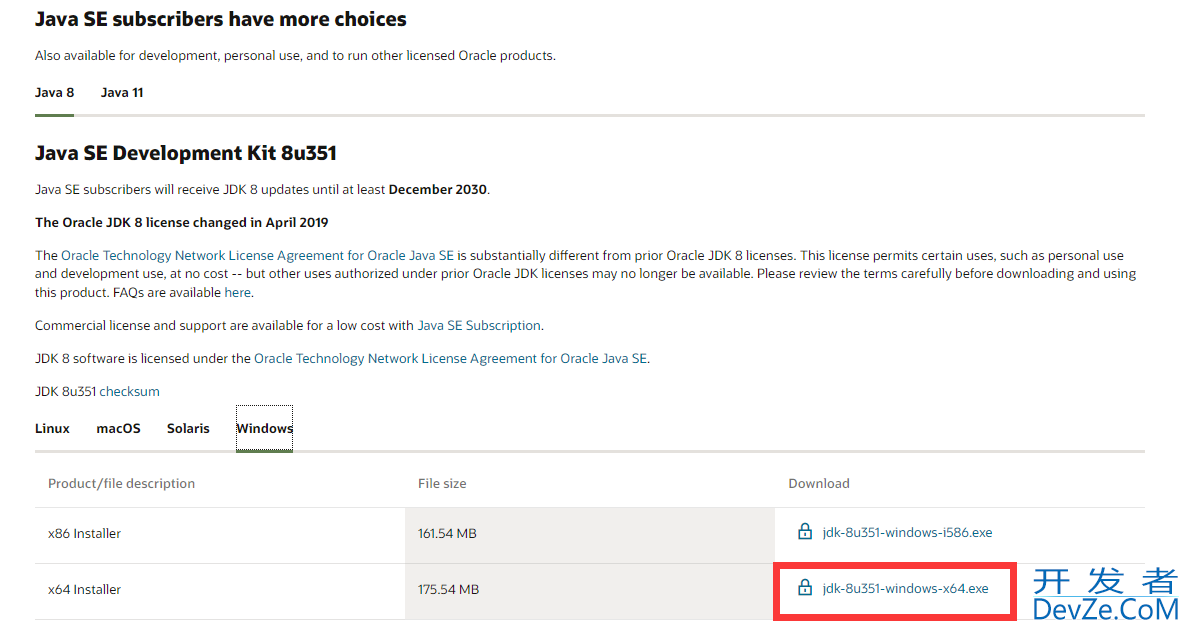
Task: Open the JDK 8u351 checksum link
Action: point(130,391)
